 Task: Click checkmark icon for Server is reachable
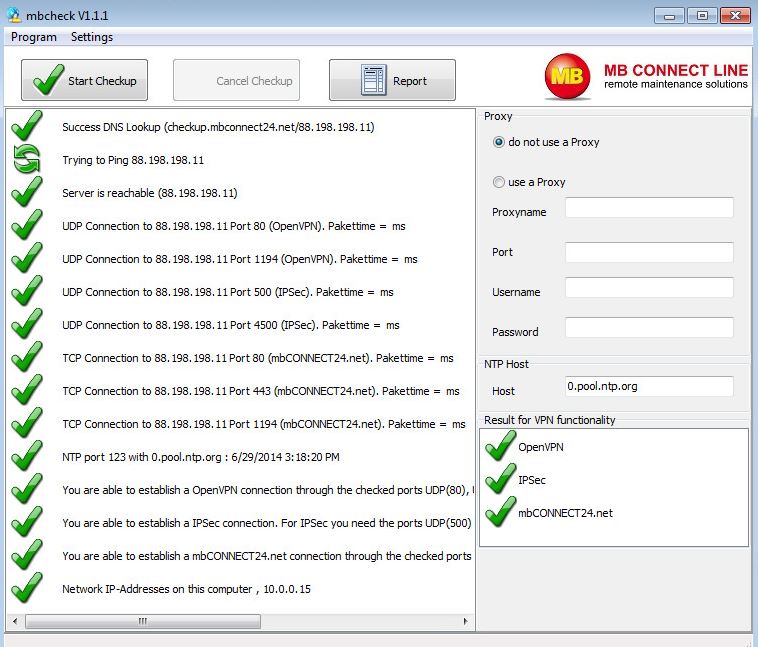[28, 191]
